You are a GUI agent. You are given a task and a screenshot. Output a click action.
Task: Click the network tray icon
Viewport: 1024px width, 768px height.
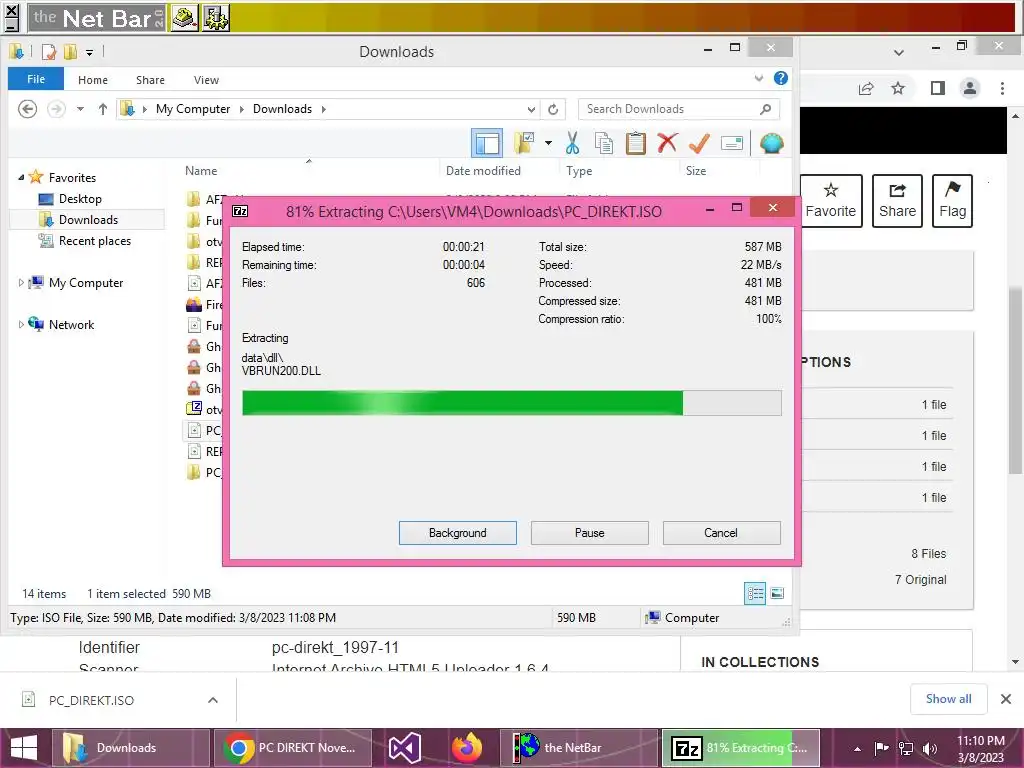click(906, 748)
